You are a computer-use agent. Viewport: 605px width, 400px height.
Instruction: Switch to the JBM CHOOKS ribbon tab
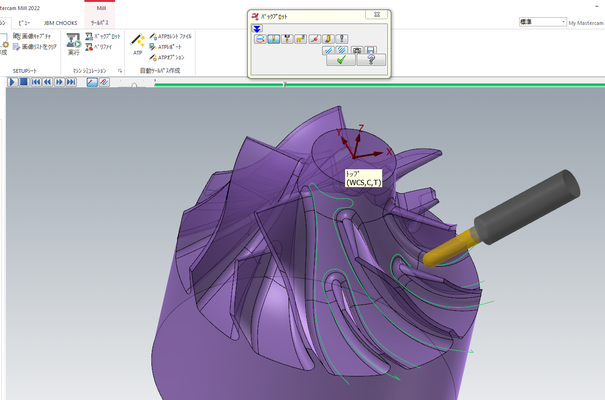point(61,23)
